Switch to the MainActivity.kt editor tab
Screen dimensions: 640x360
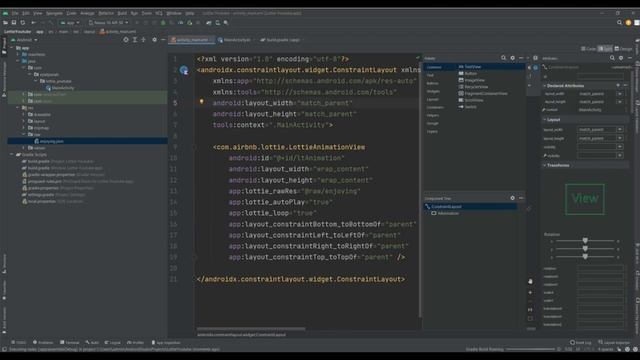pyautogui.click(x=235, y=40)
